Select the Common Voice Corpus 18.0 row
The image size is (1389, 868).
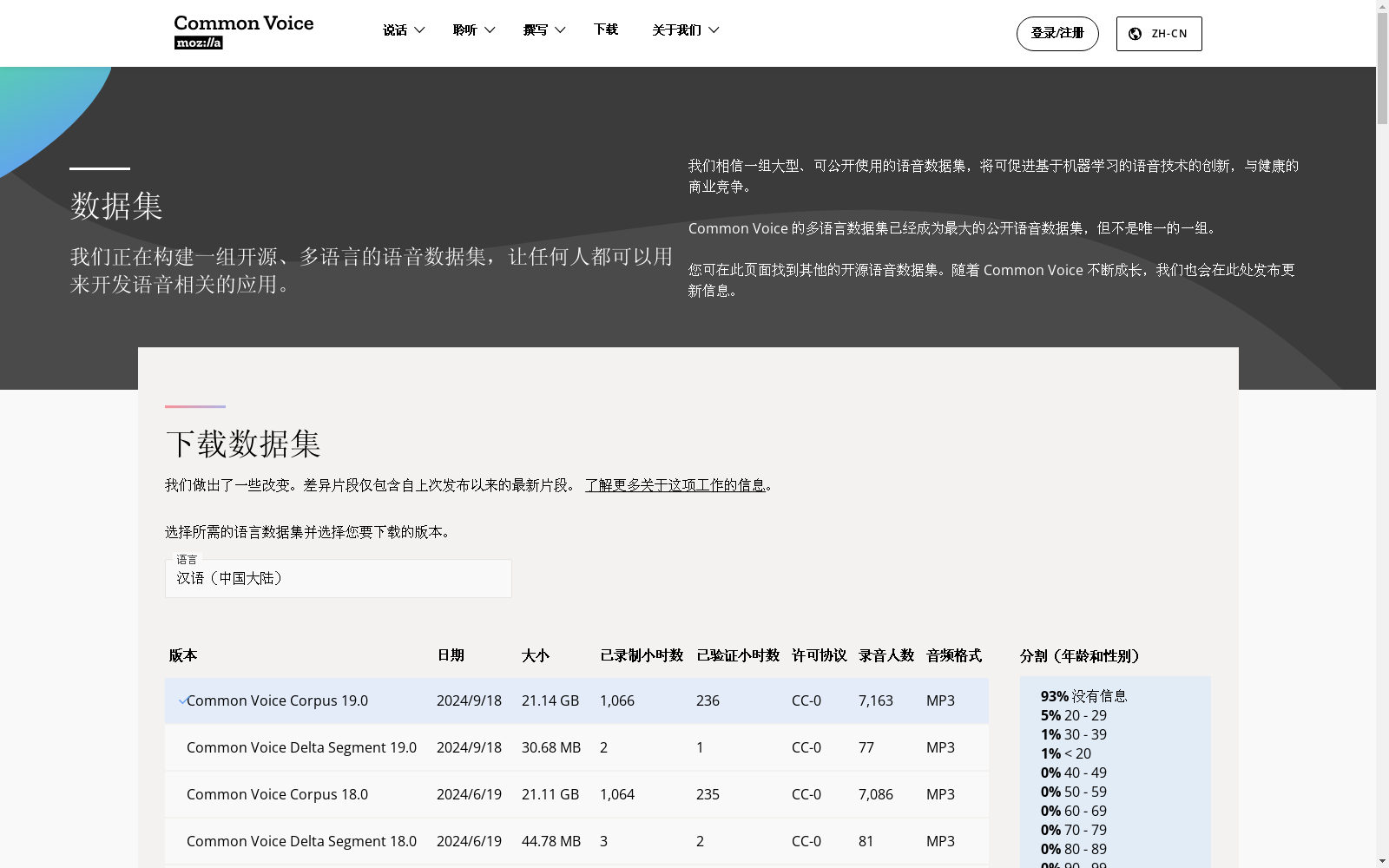point(576,794)
